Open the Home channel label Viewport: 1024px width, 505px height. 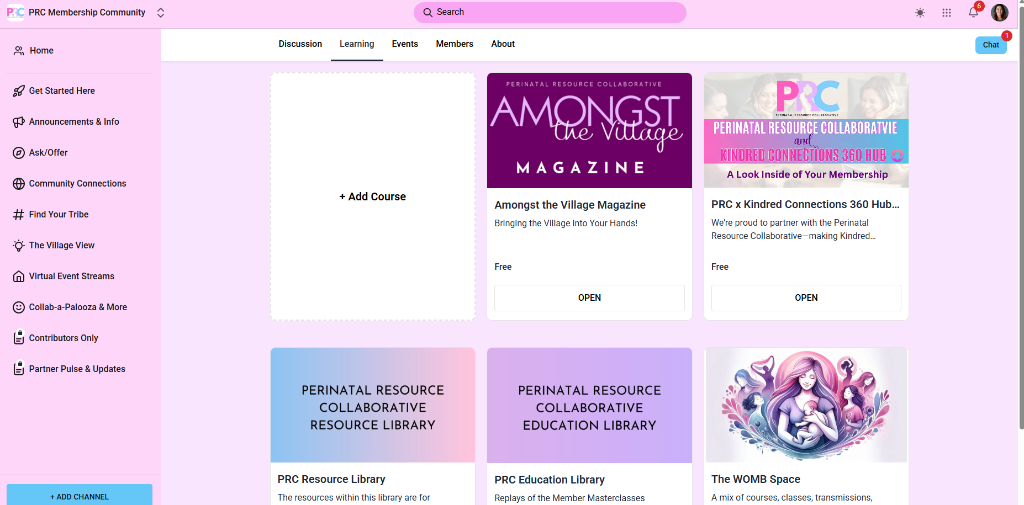point(42,50)
